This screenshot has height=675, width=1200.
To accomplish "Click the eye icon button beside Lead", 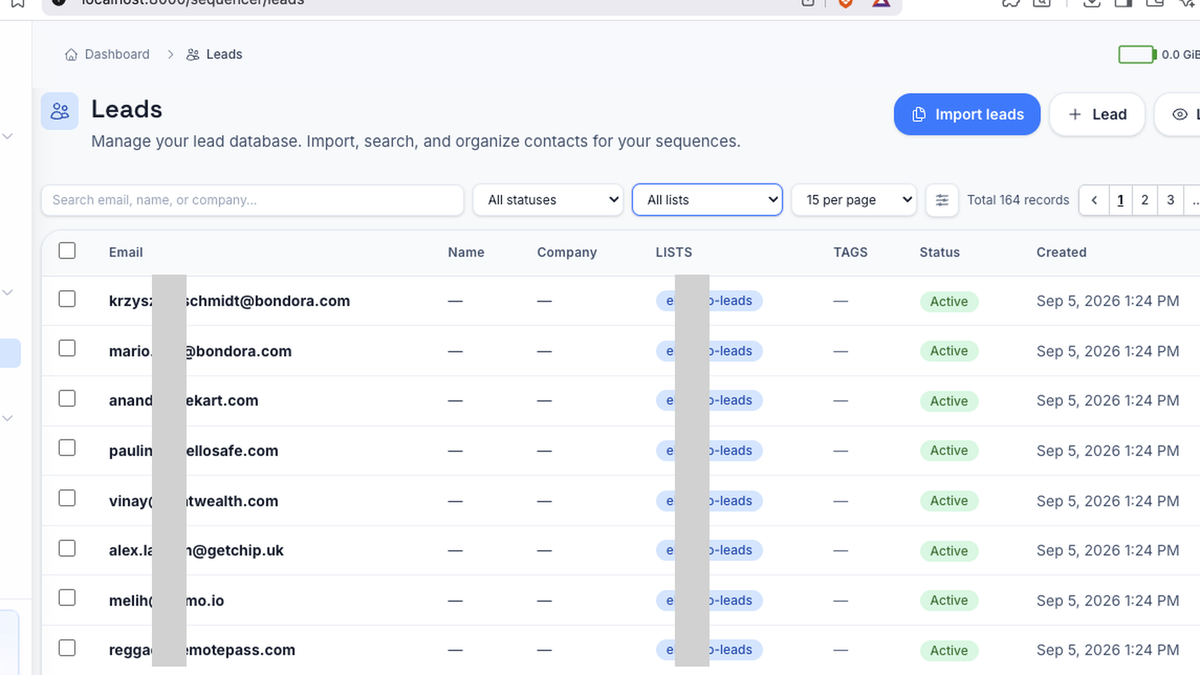I will click(1180, 114).
